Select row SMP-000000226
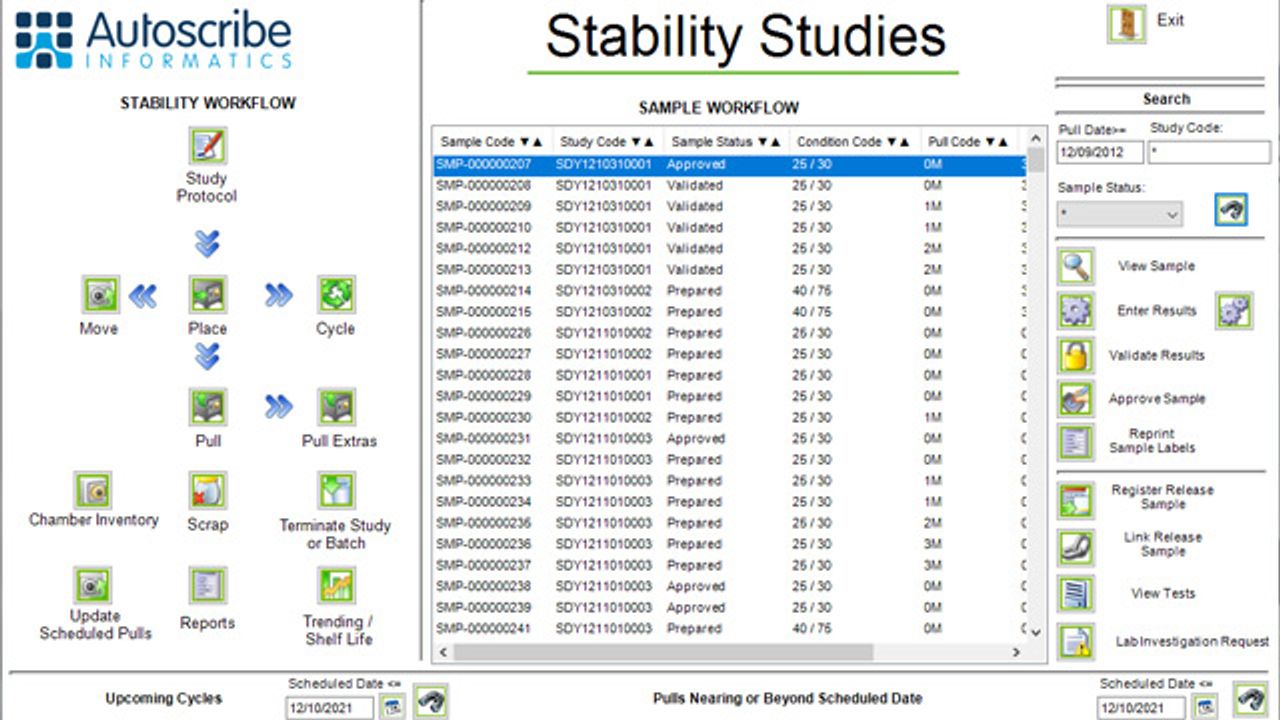The width and height of the screenshot is (1280, 720). (x=730, y=333)
